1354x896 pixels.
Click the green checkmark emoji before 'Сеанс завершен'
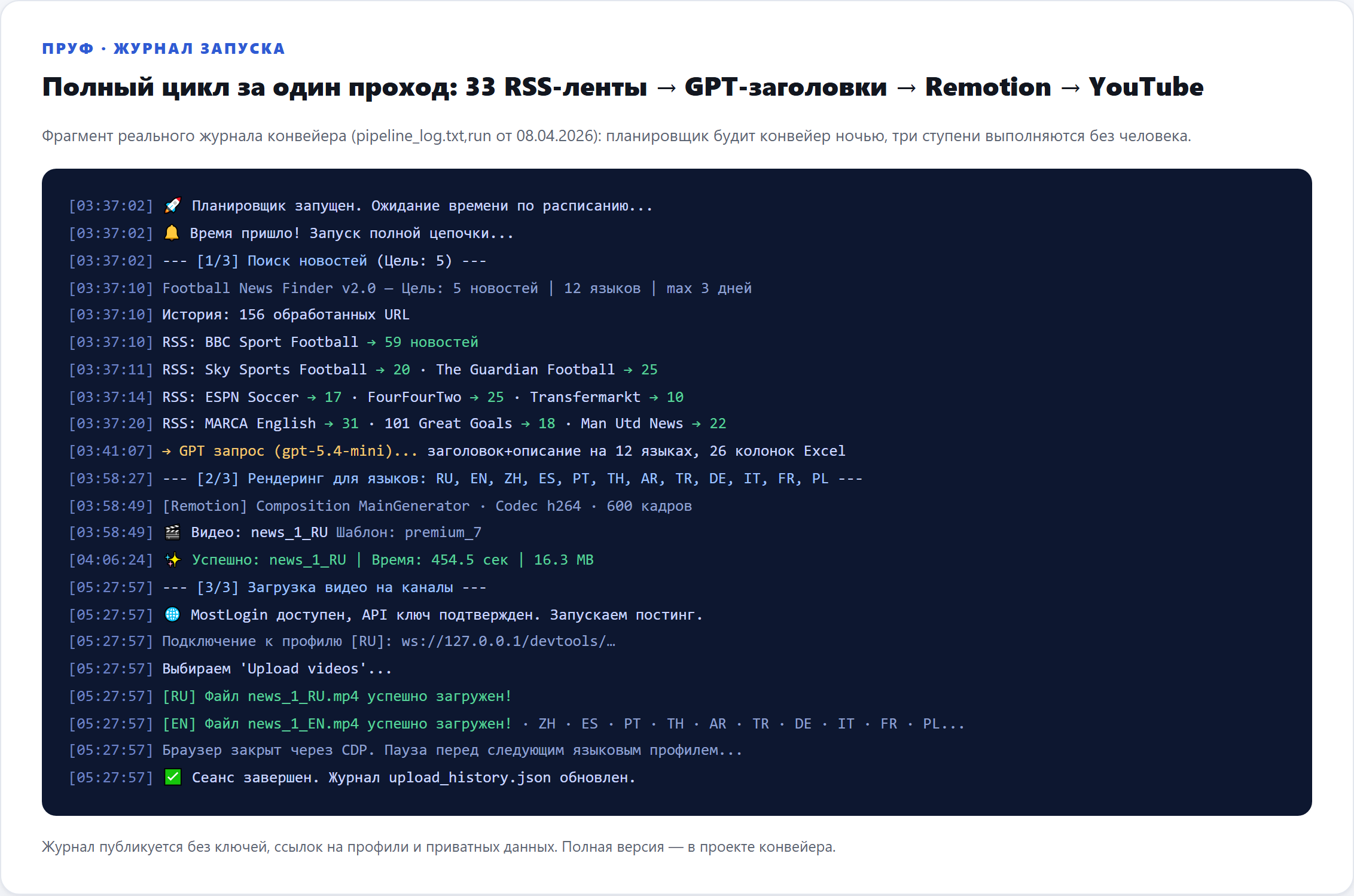pos(173,777)
